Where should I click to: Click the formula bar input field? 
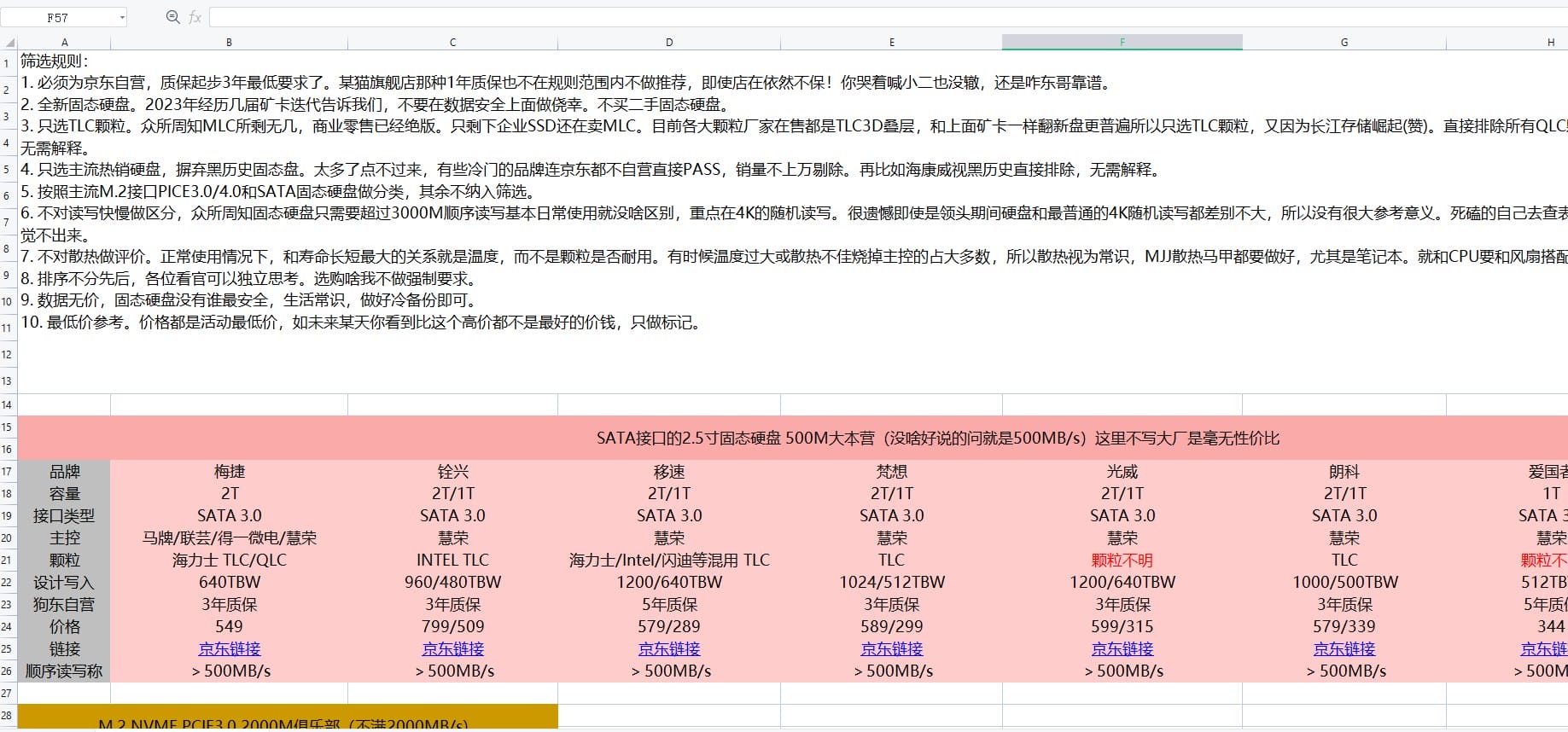point(888,17)
